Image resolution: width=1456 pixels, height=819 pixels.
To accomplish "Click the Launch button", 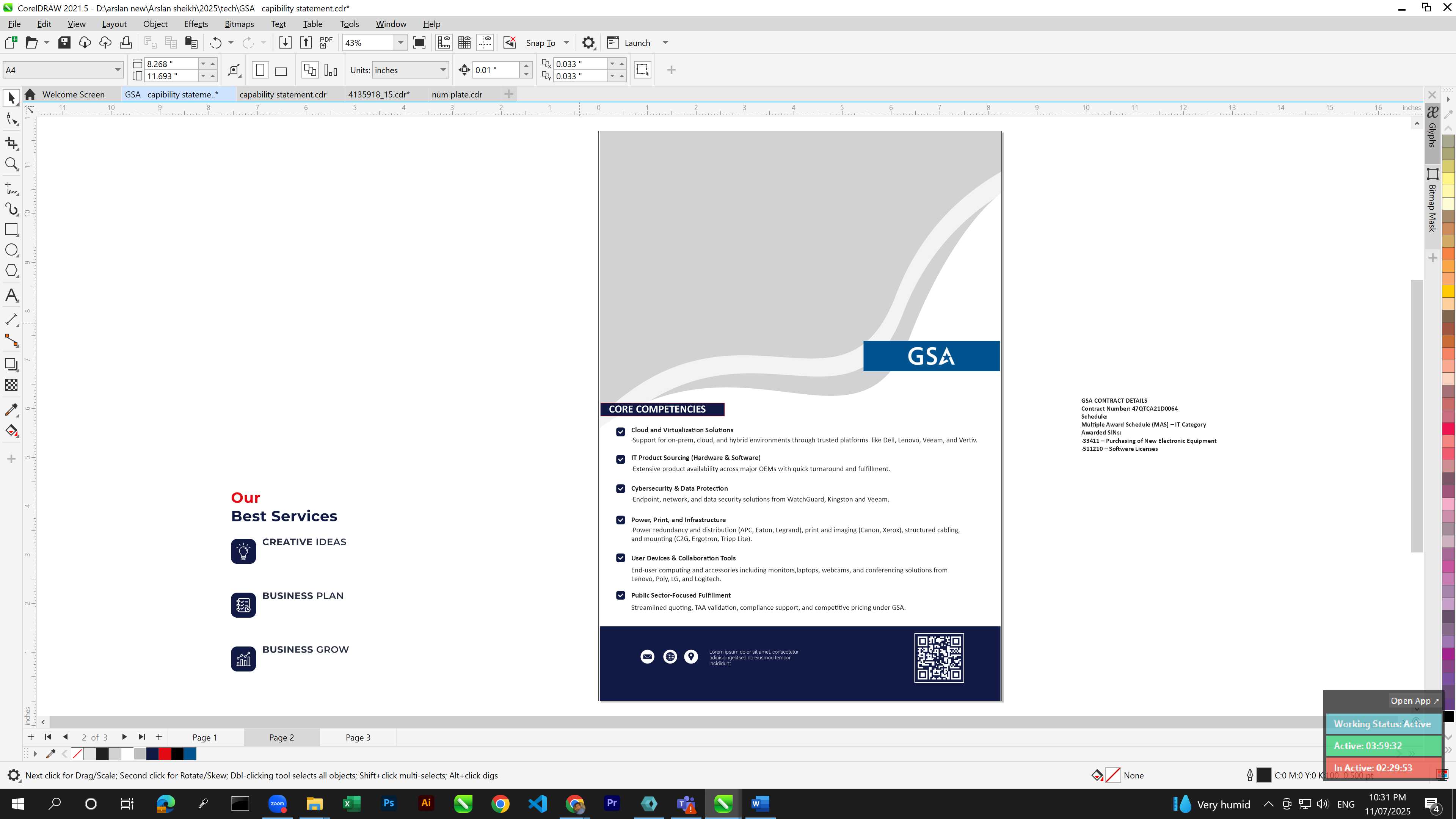I will (629, 42).
